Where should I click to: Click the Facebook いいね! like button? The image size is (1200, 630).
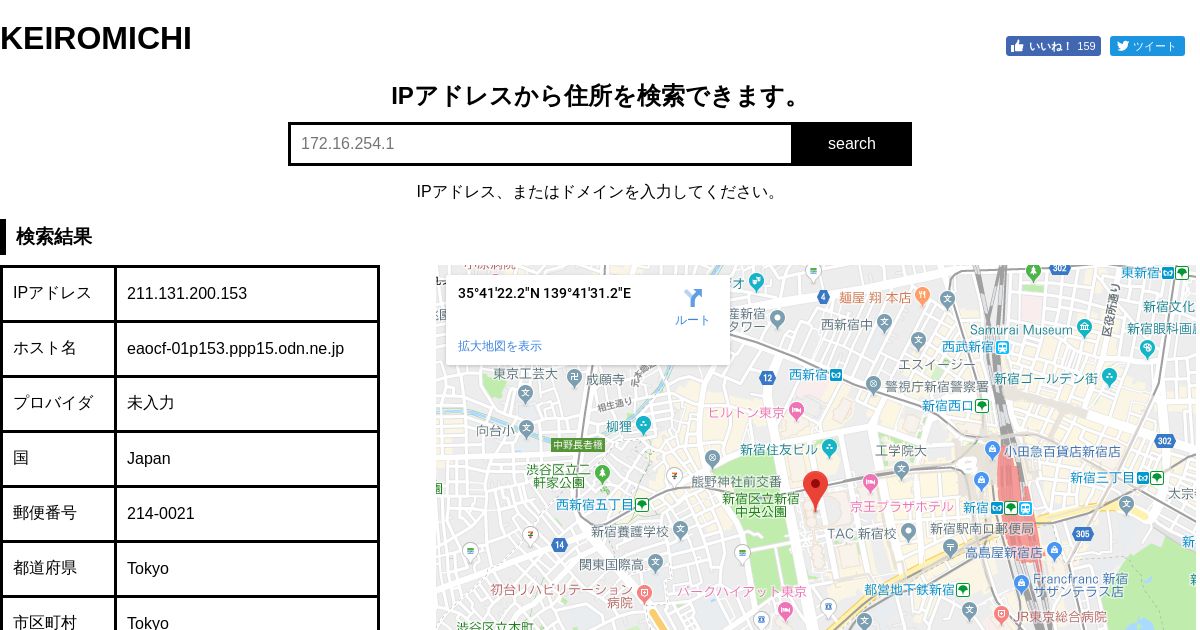click(1053, 46)
